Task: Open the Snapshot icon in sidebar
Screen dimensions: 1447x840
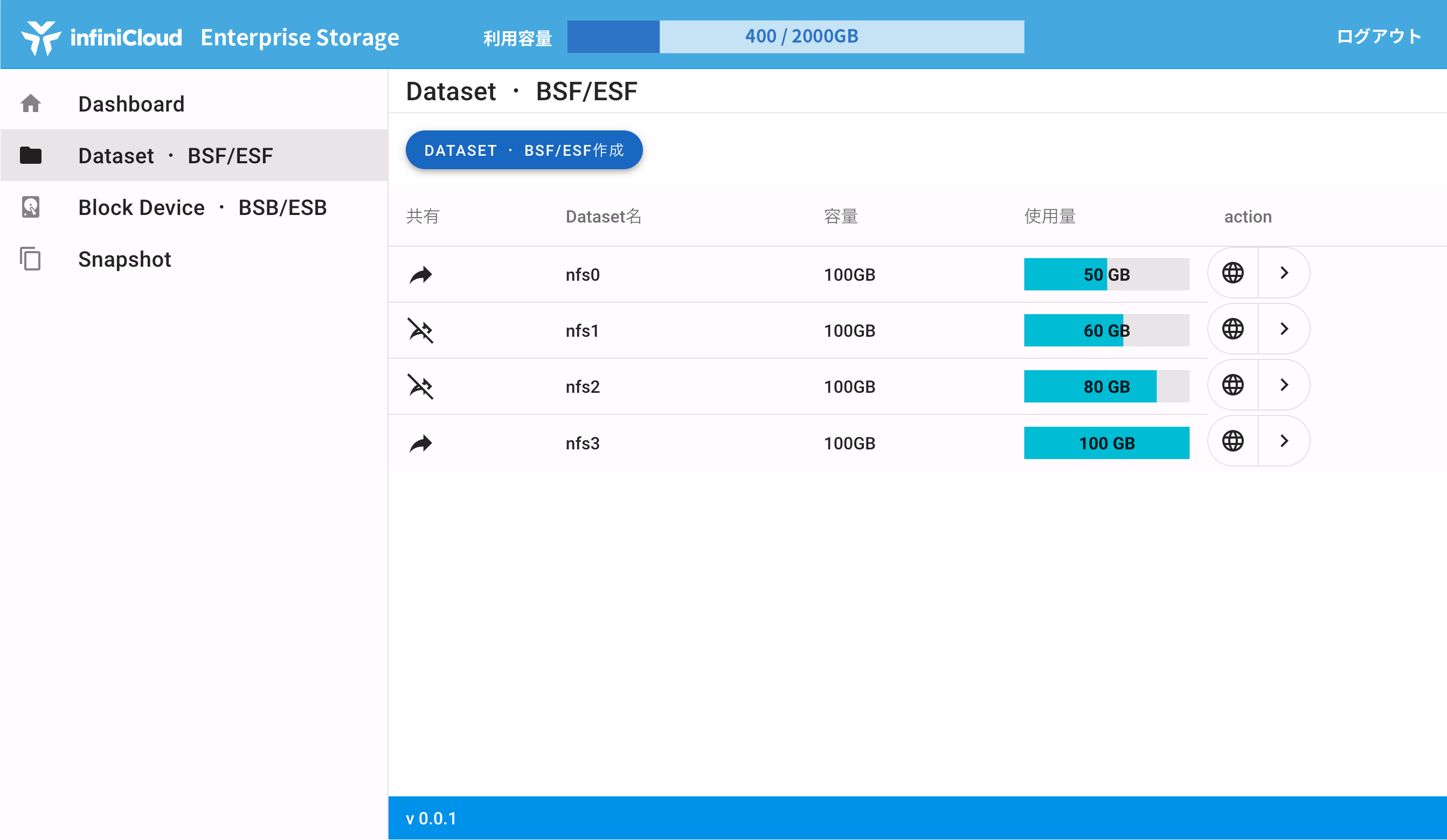Action: pos(30,260)
